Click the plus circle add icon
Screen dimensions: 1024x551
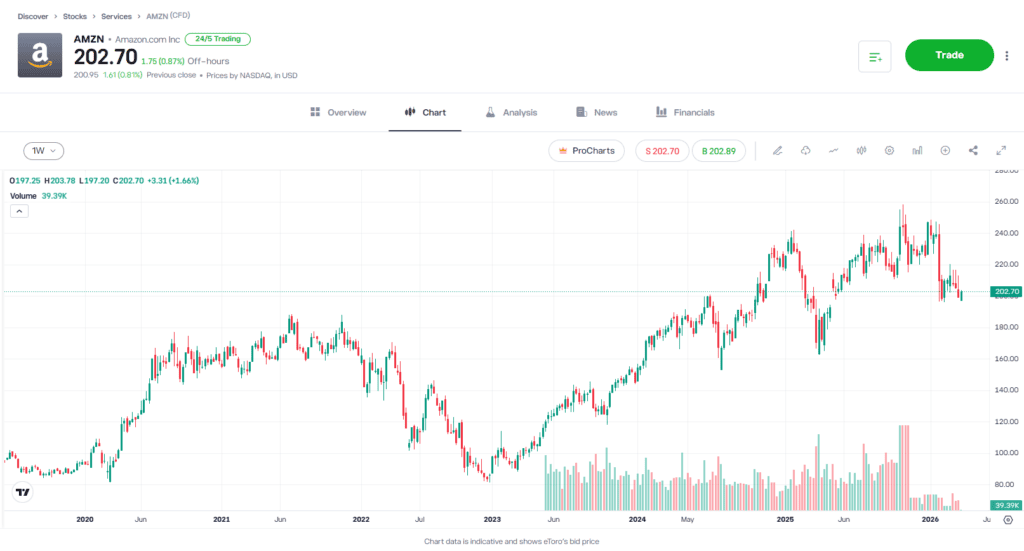[945, 151]
